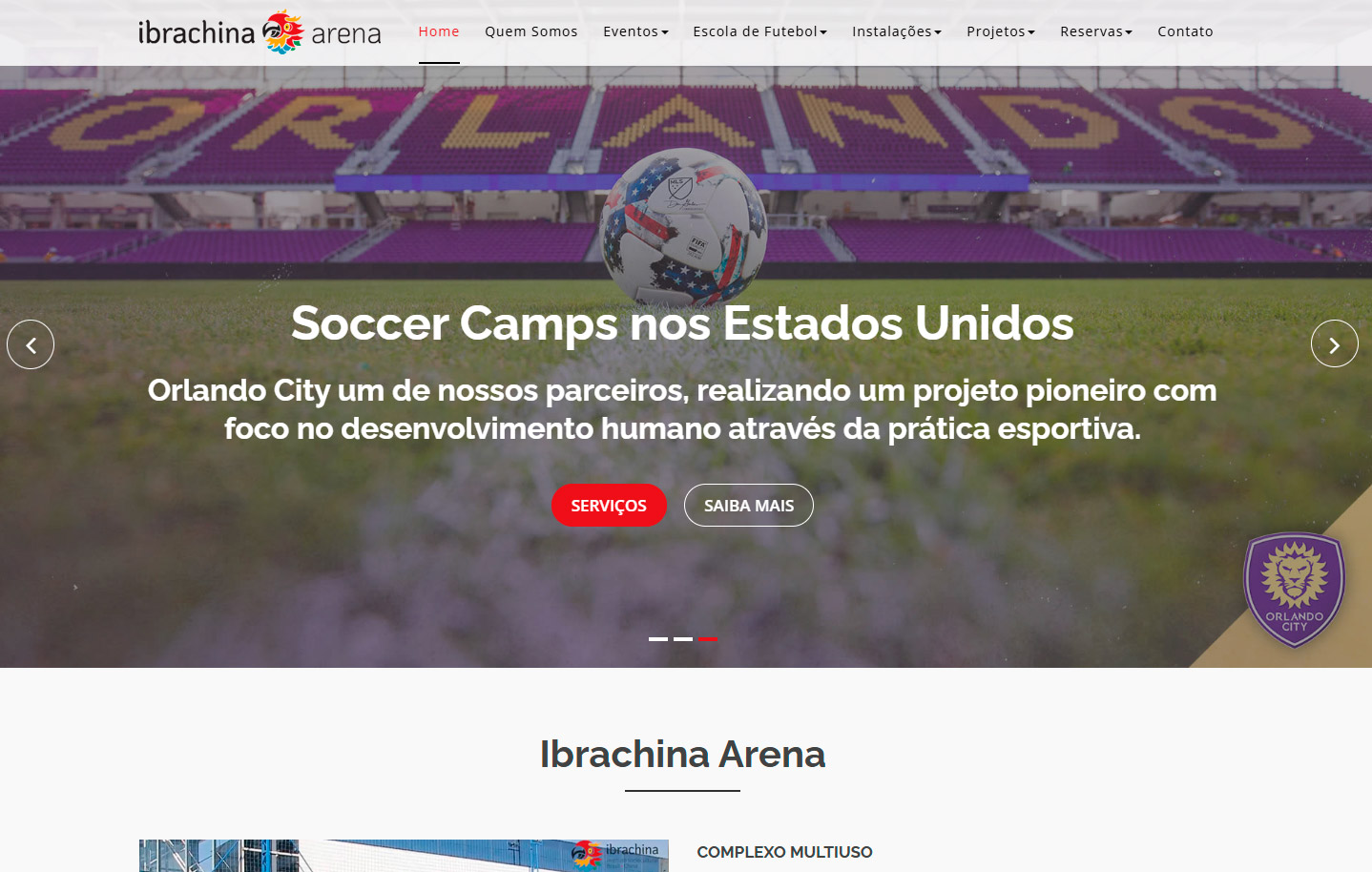Go to the previous slide arrow
Viewport: 1372px width, 872px height.
(31, 344)
